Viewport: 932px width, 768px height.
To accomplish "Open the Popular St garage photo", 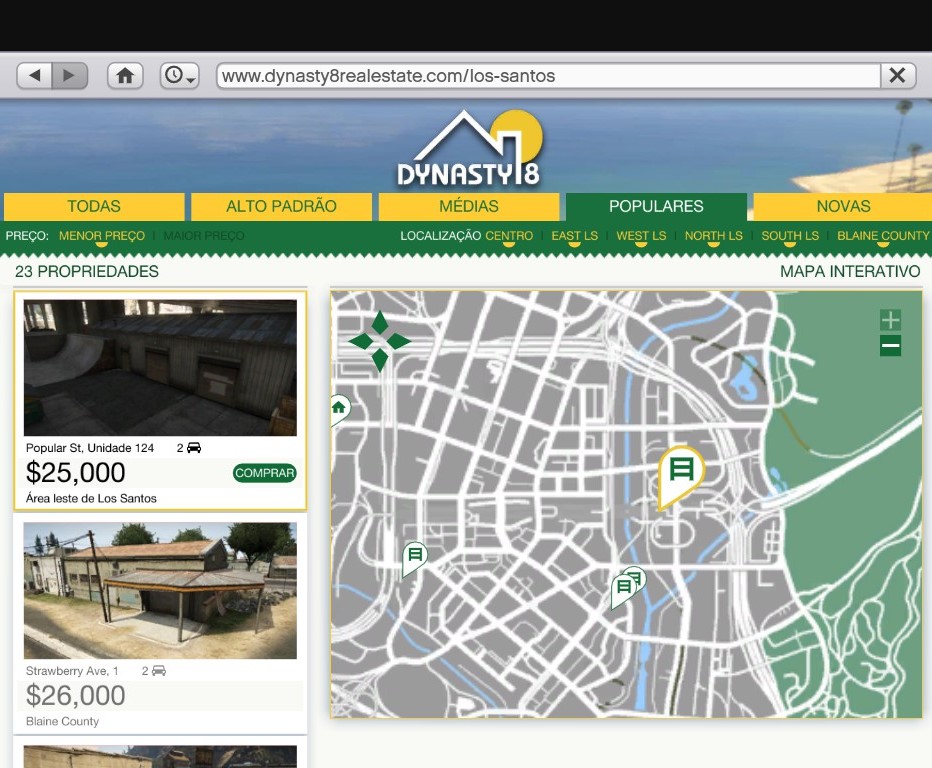I will click(x=160, y=368).
